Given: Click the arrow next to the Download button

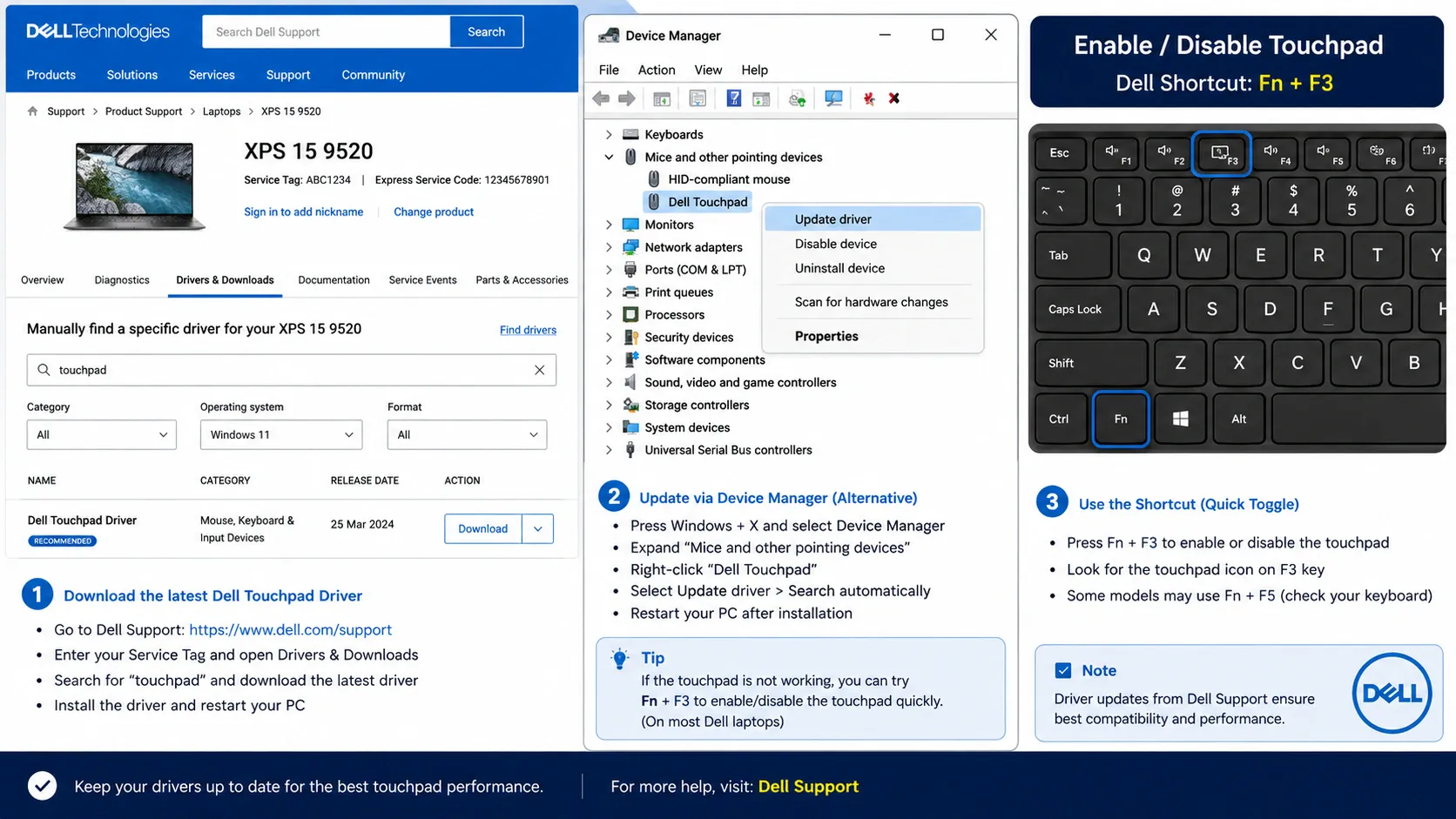Looking at the screenshot, I should pos(538,529).
